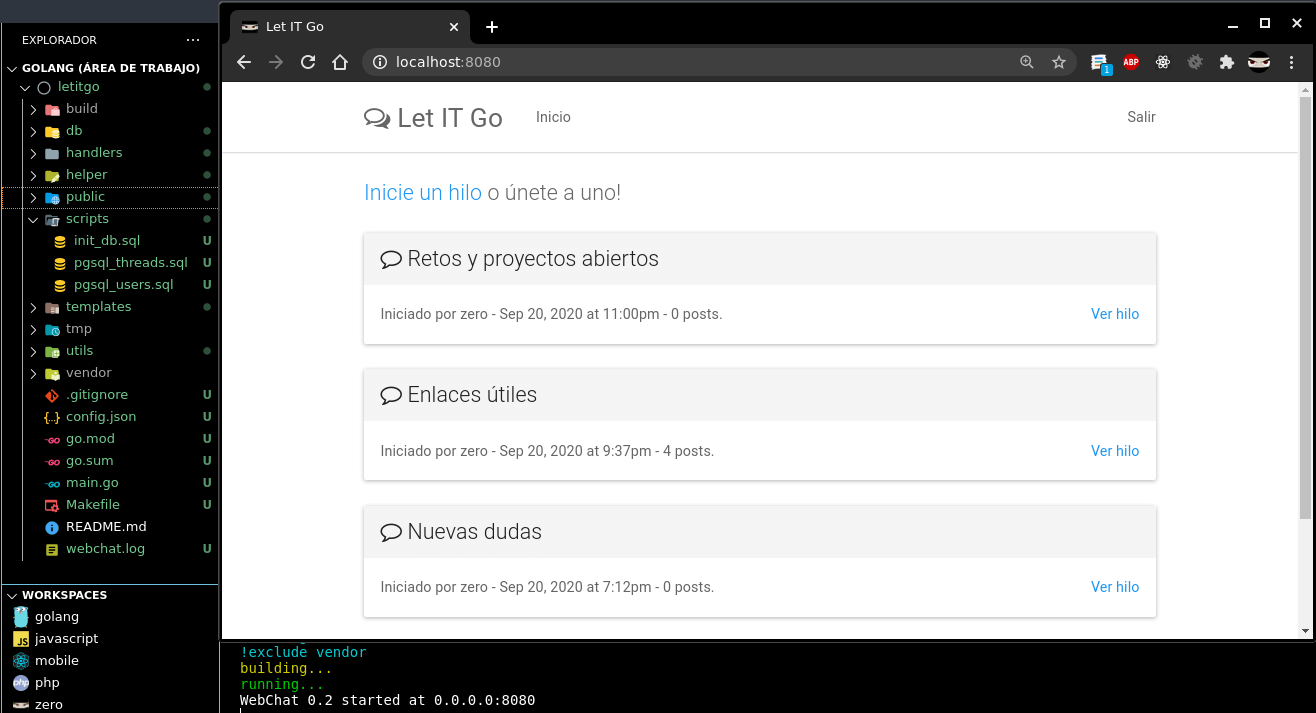
Task: Reload the page with the browser refresh icon
Action: 308,62
